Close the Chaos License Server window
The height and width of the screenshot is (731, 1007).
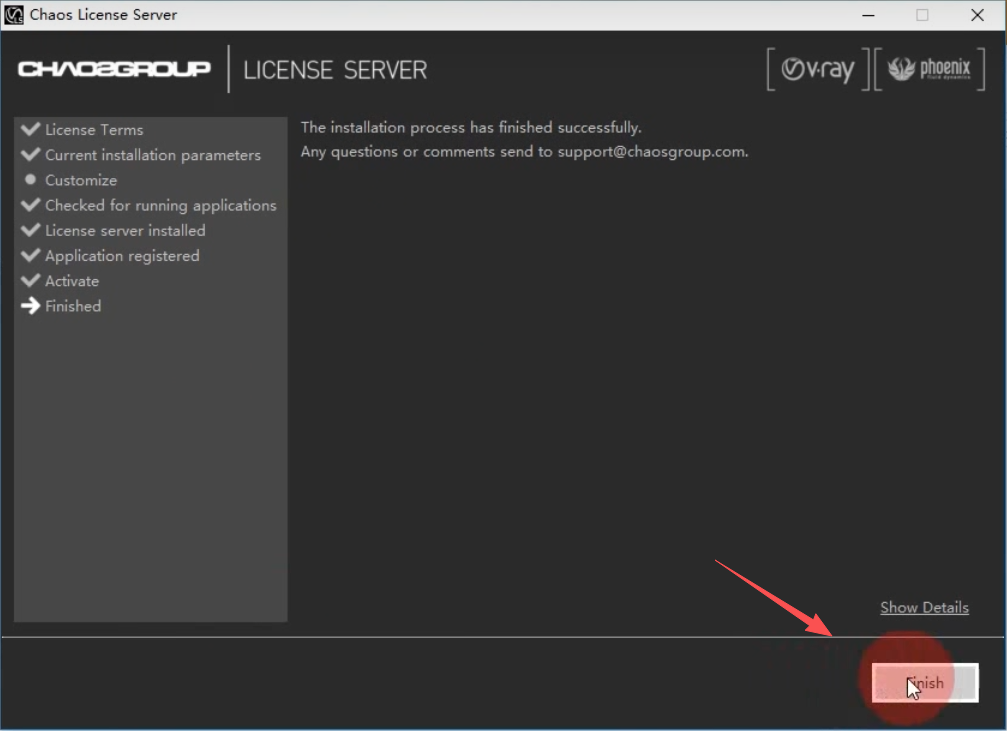pos(977,15)
